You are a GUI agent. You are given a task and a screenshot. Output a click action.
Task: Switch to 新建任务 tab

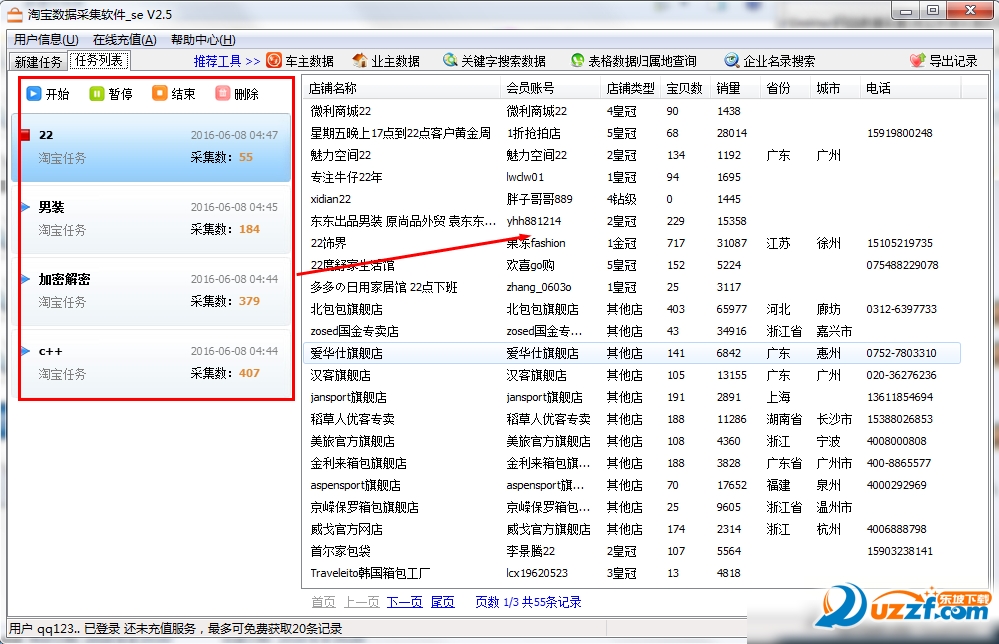click(38, 62)
